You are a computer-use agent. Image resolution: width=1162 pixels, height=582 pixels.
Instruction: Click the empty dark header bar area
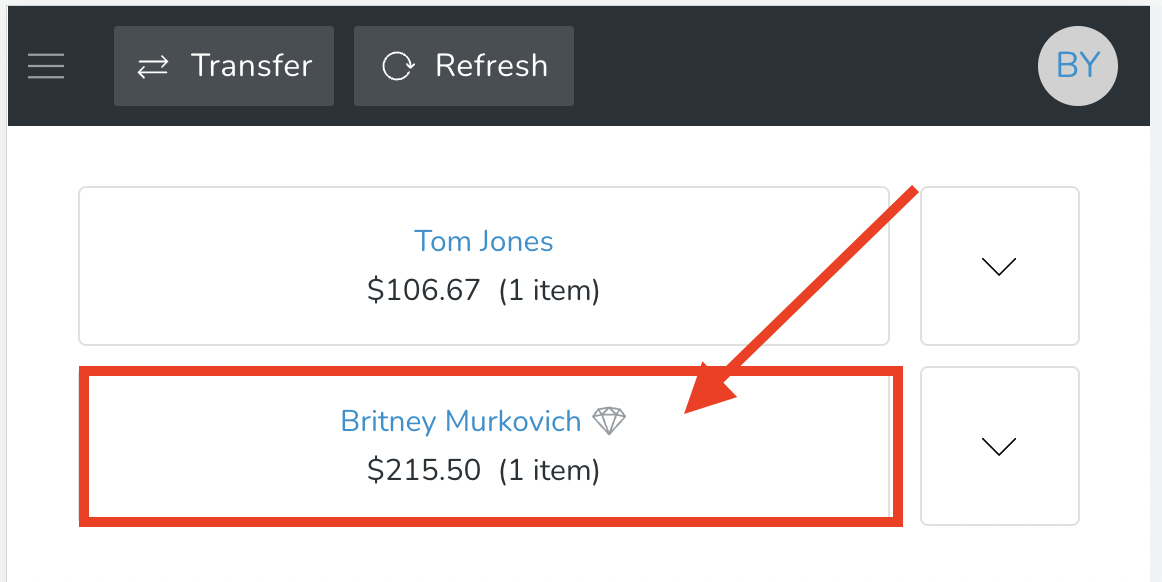pos(800,66)
